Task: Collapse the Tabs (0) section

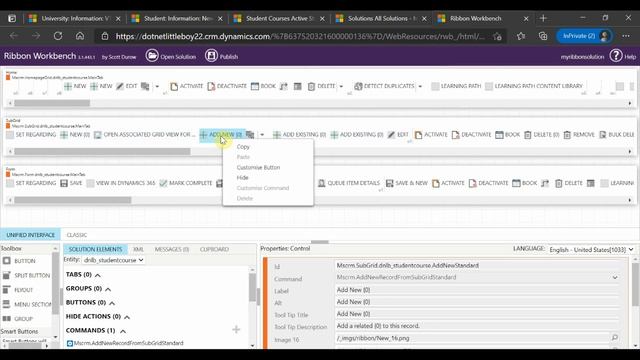Action: [98, 275]
